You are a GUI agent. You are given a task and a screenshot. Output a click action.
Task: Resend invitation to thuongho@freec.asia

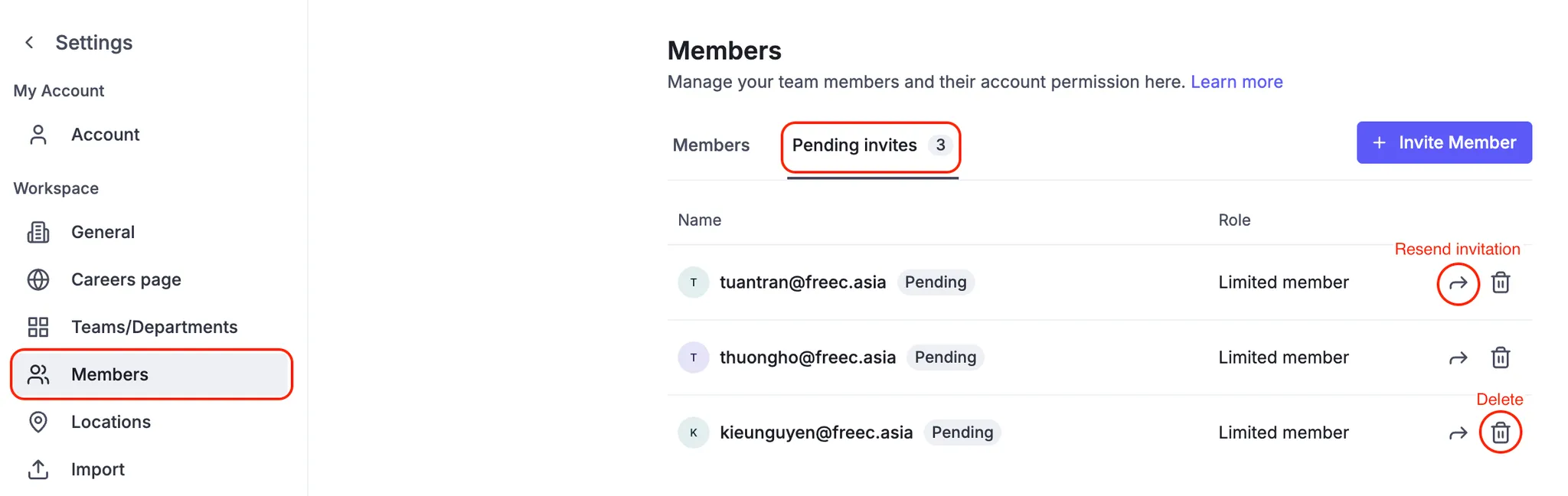(1458, 358)
